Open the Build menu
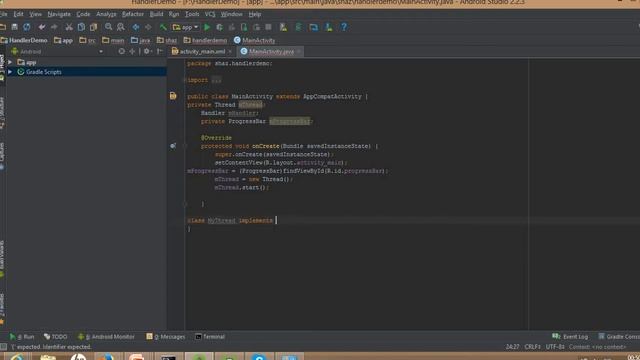 click(x=156, y=14)
